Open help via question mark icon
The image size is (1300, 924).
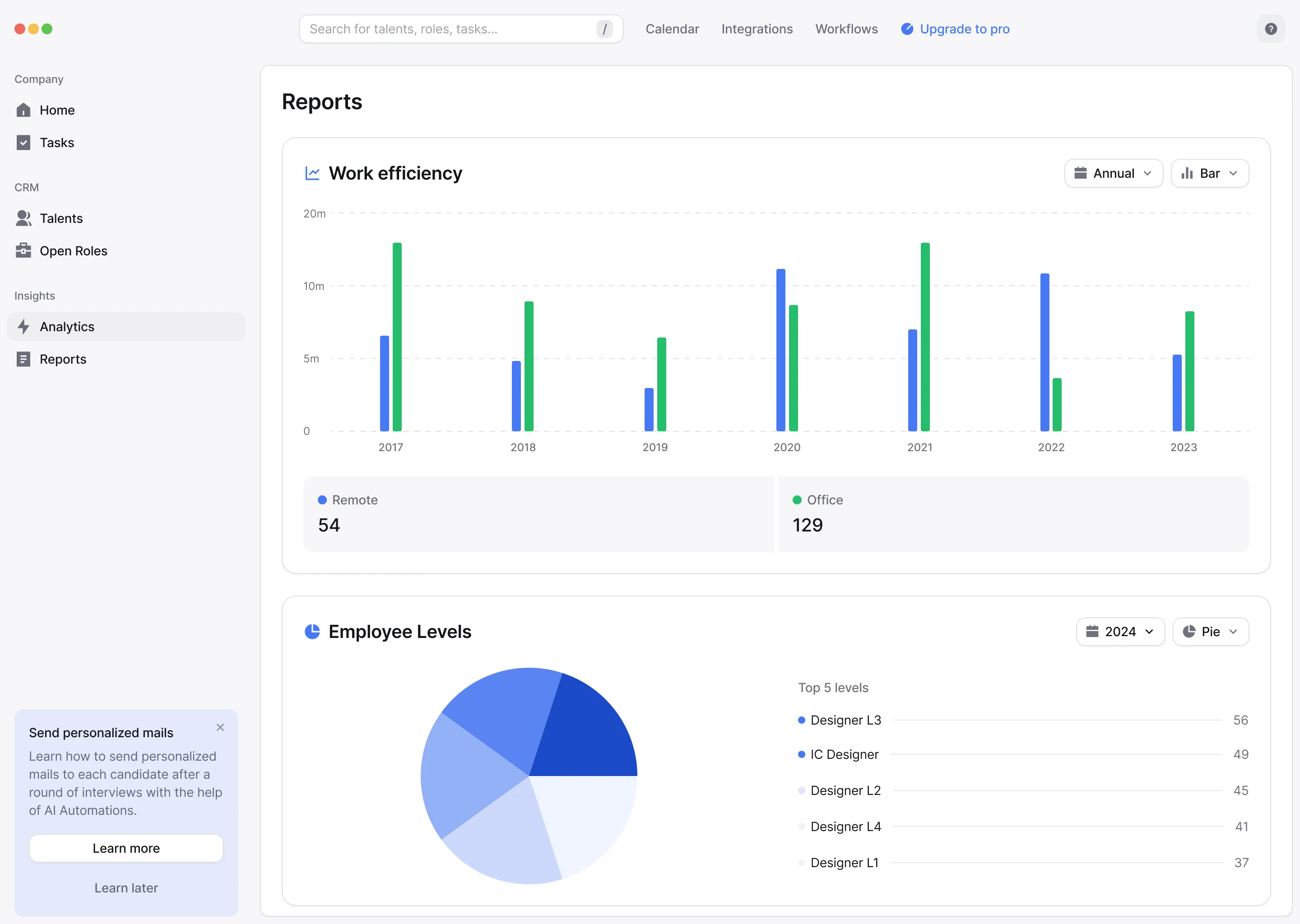point(1270,29)
